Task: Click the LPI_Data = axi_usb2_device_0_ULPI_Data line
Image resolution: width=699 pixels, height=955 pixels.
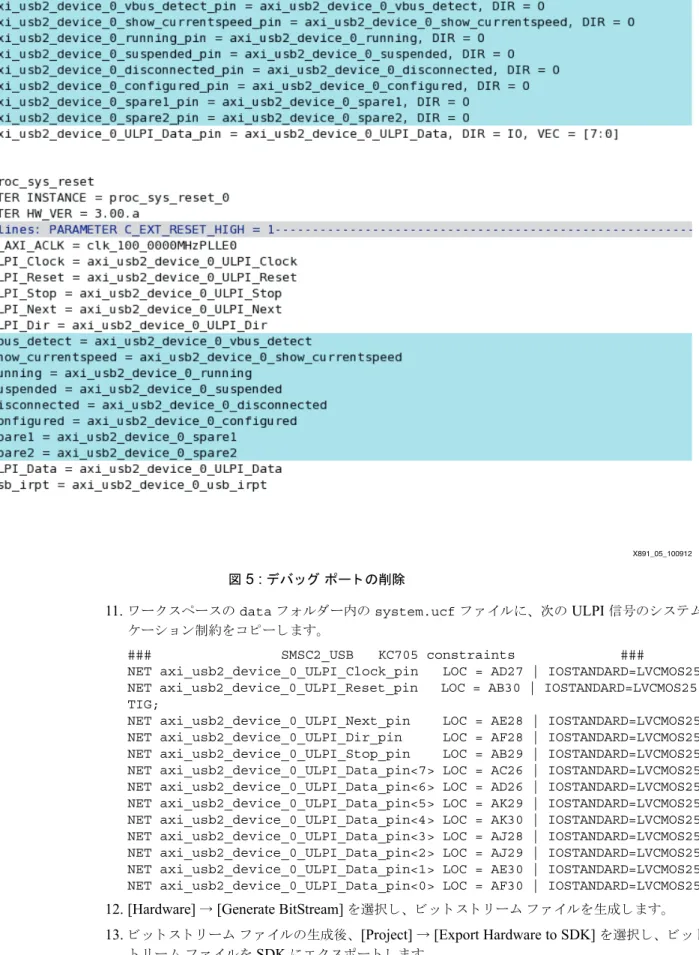Action: (x=141, y=469)
